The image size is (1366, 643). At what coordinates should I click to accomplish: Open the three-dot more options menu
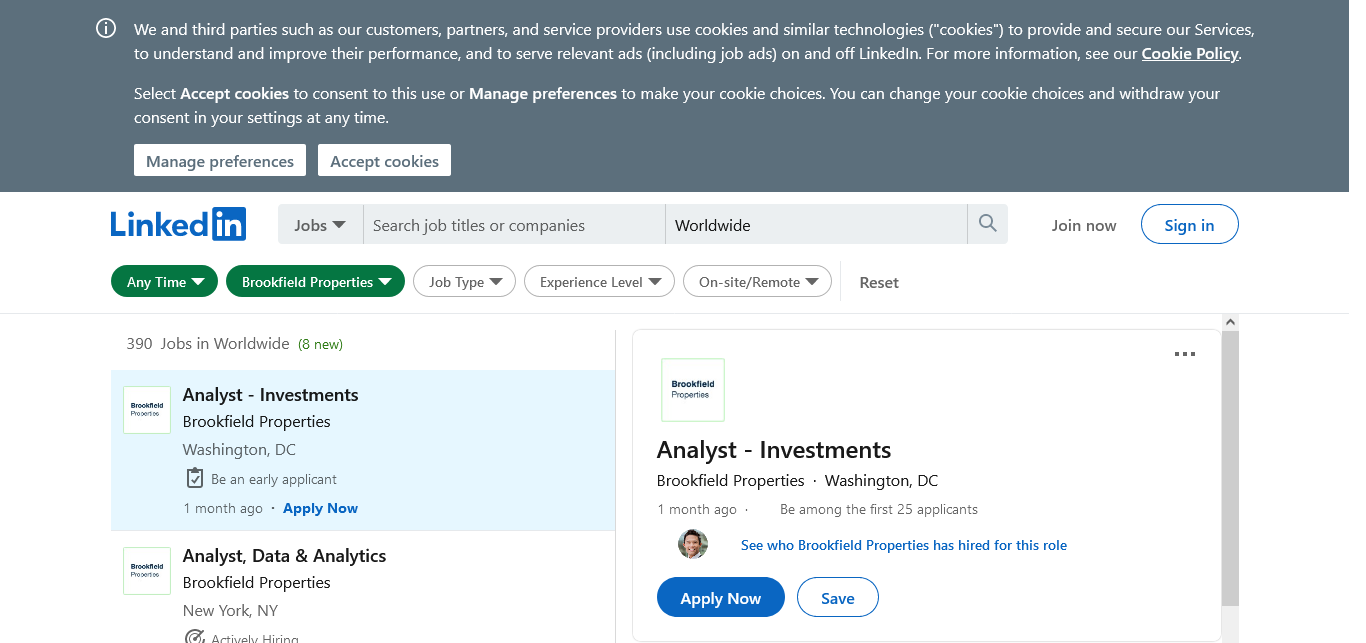tap(1184, 354)
